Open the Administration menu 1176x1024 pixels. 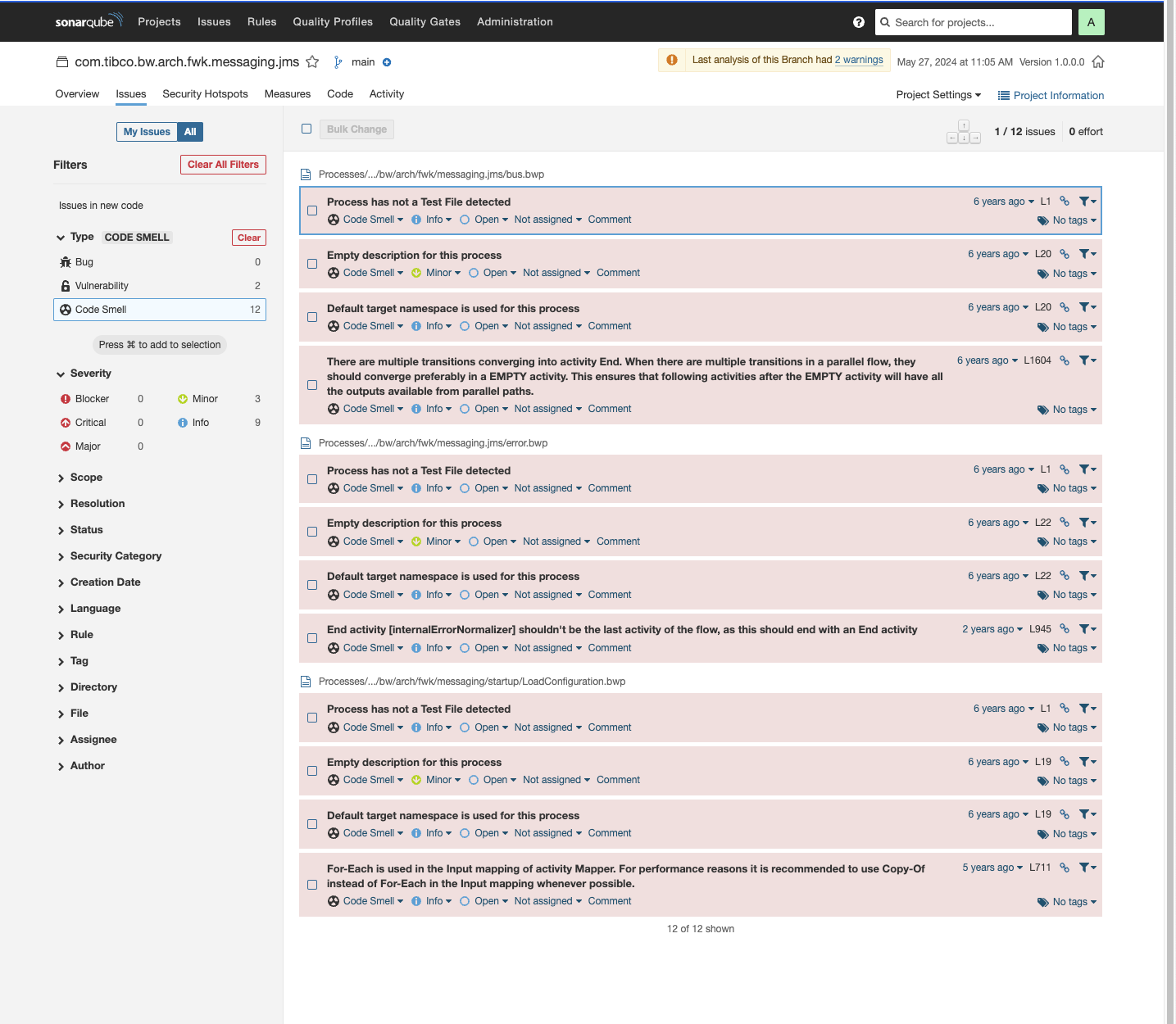pyautogui.click(x=515, y=22)
